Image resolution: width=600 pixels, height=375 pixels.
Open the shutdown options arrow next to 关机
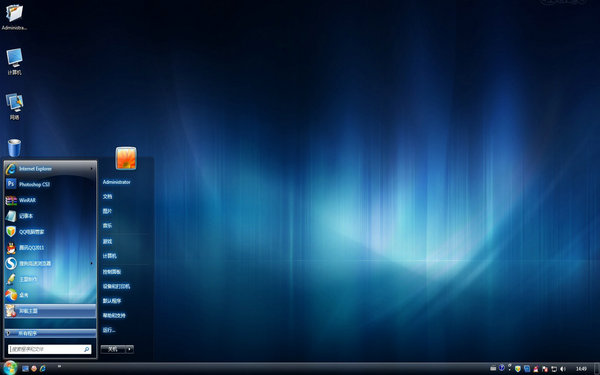tap(130, 349)
